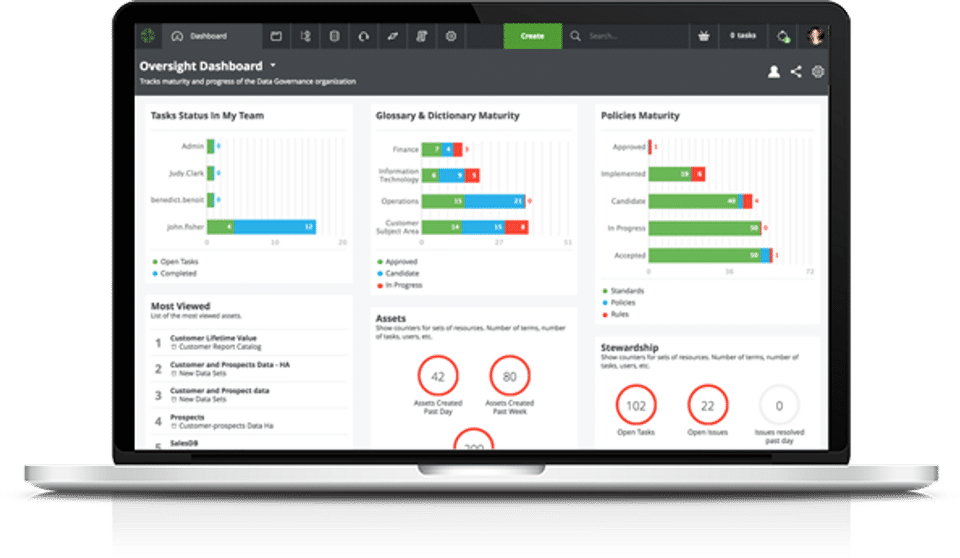Viewport: 960px width, 558px height.
Task: Click the 102 Open Tasks counter
Action: 636,405
